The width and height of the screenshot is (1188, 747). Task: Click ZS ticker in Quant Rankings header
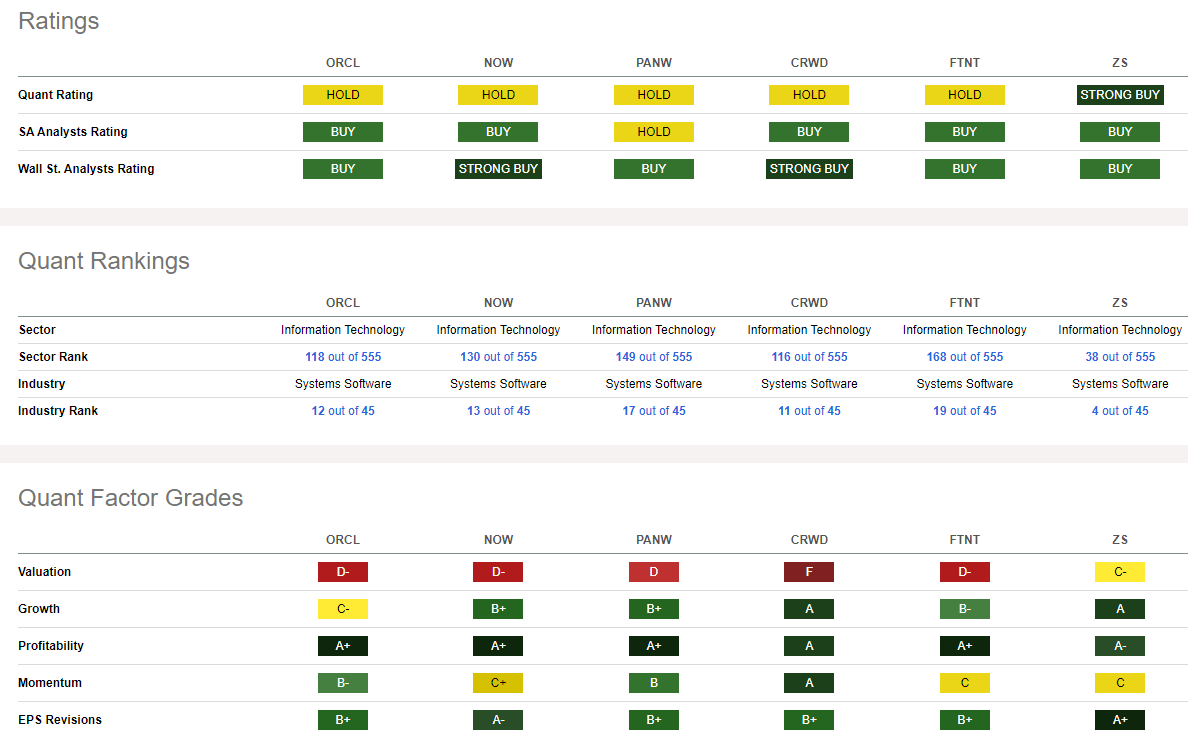(1120, 303)
